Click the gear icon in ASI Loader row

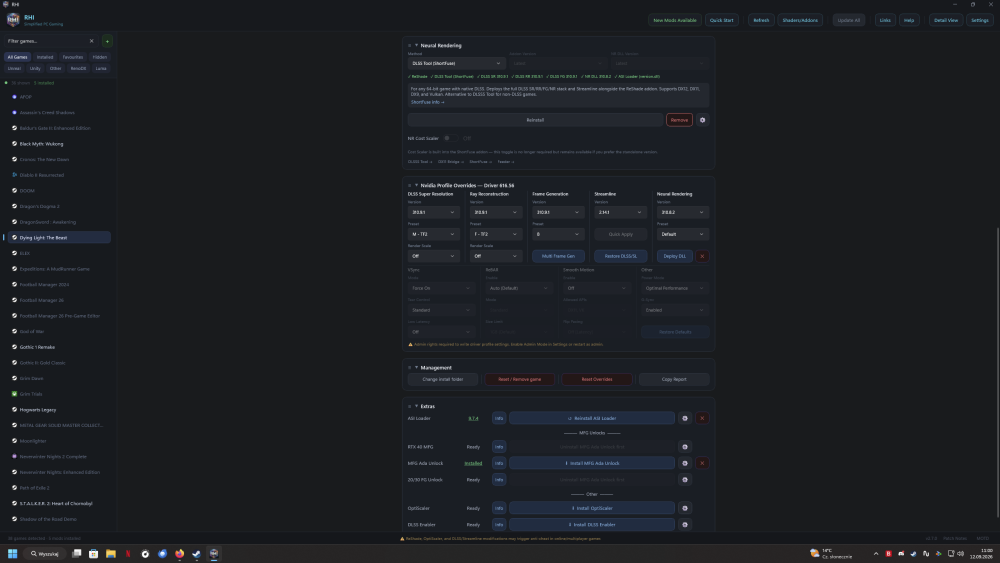click(685, 418)
